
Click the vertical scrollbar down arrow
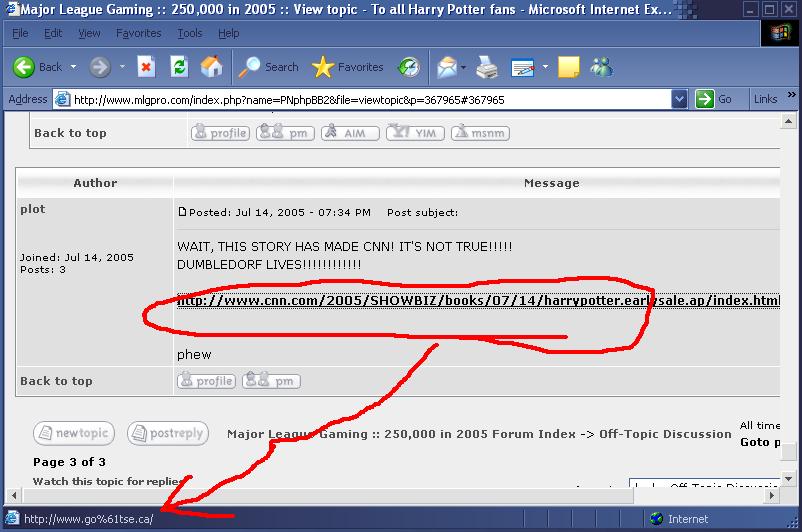(x=788, y=479)
